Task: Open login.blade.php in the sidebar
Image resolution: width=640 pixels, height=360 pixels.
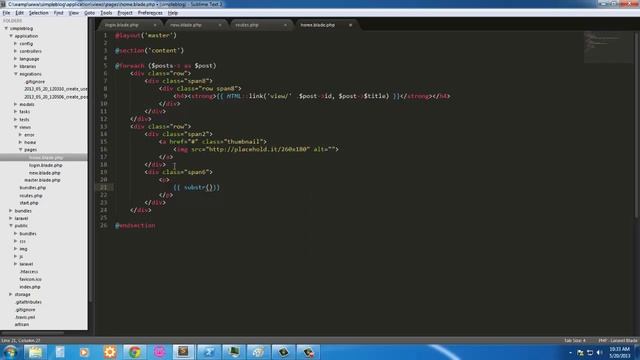Action: (46, 165)
